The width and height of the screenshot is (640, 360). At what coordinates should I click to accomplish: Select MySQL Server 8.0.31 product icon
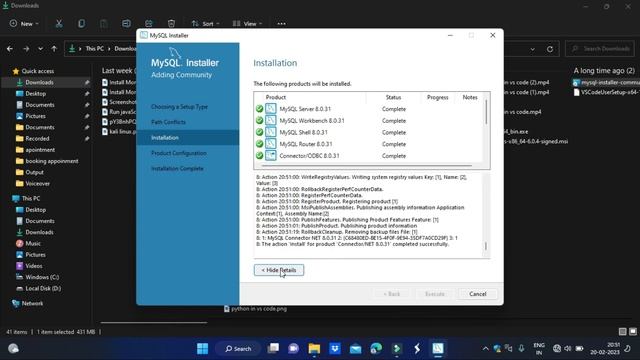(x=271, y=109)
